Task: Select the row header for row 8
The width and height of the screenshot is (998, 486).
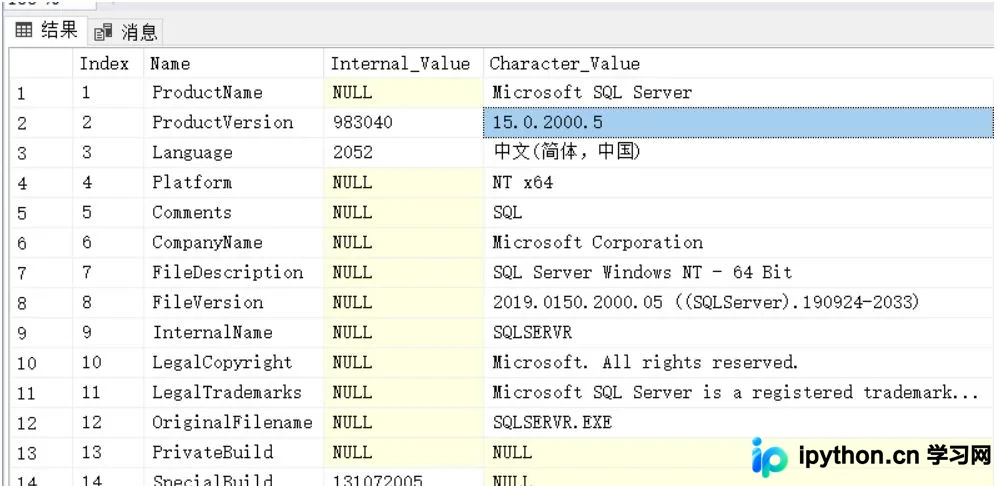Action: point(41,302)
